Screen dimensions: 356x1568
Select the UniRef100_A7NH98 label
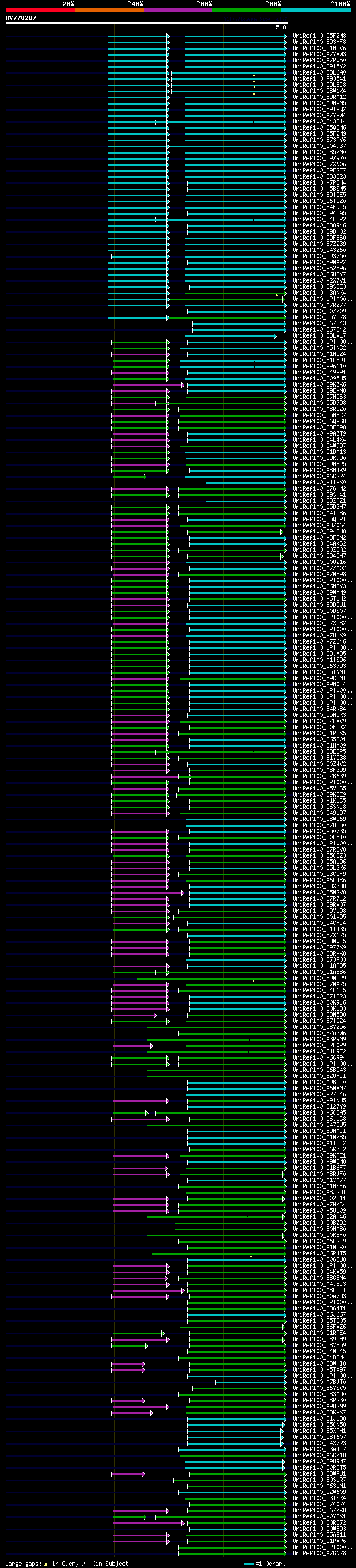pos(319,575)
